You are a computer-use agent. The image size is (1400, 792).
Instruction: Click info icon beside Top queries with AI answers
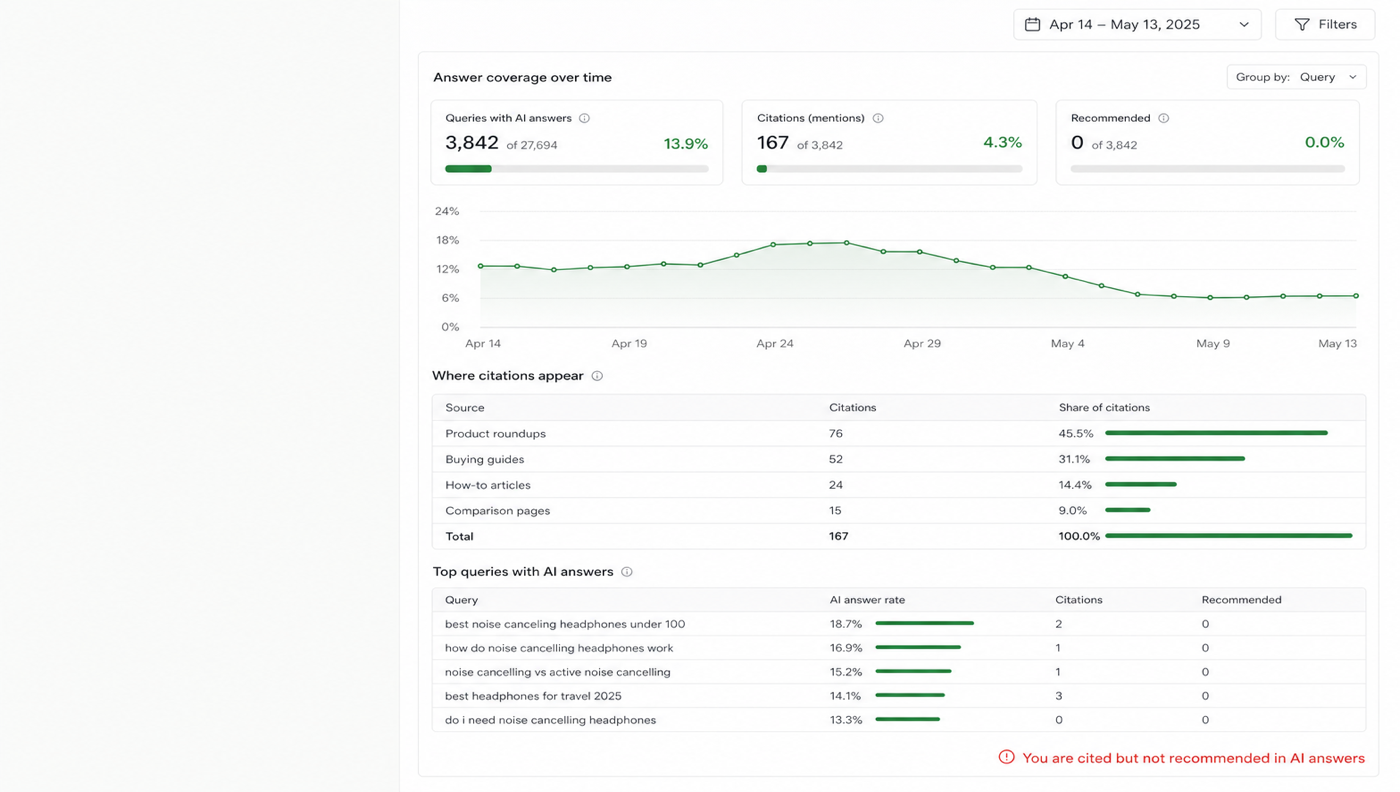click(627, 572)
